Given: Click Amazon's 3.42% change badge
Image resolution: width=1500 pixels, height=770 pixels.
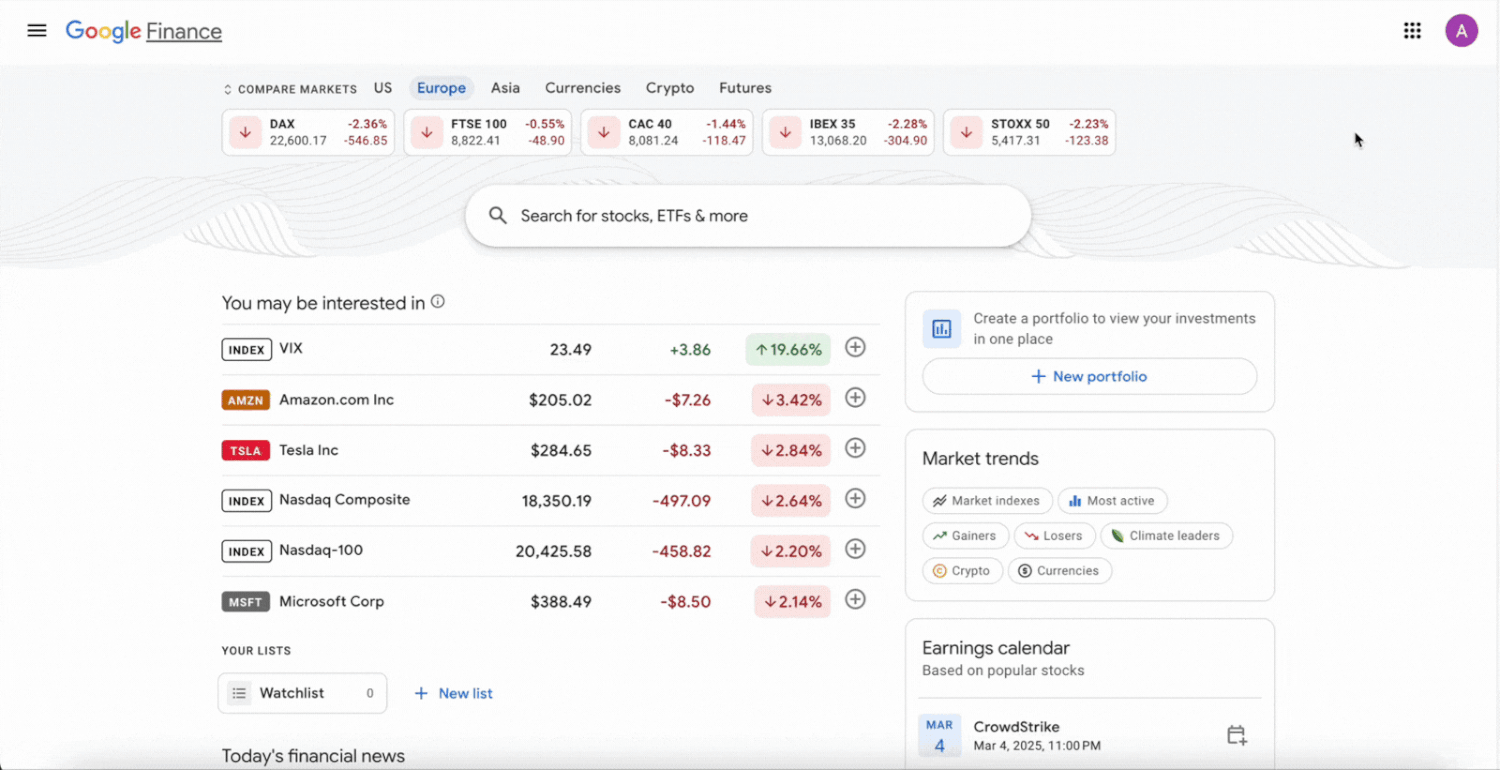Looking at the screenshot, I should coord(791,400).
